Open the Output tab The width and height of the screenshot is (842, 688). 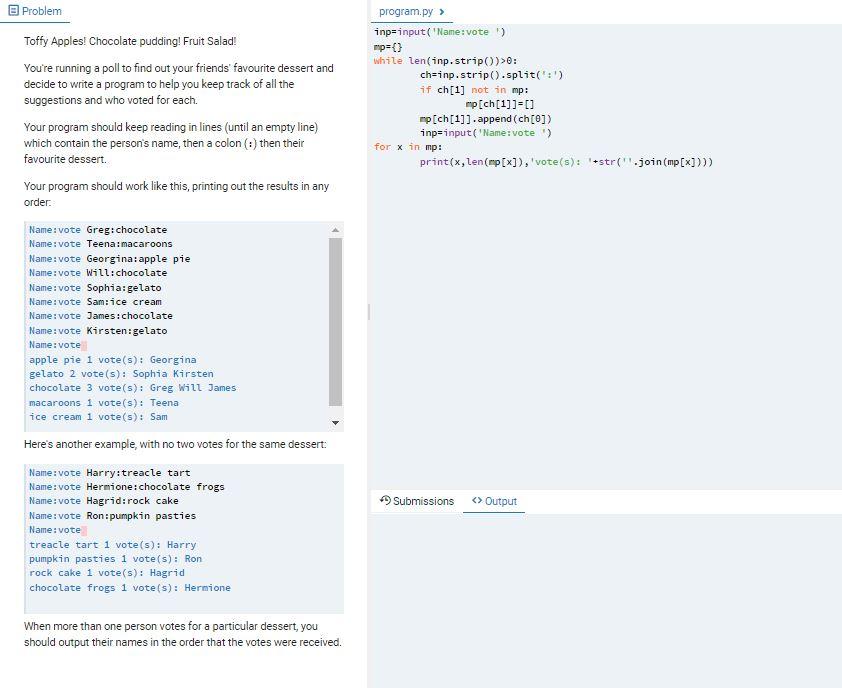[500, 501]
